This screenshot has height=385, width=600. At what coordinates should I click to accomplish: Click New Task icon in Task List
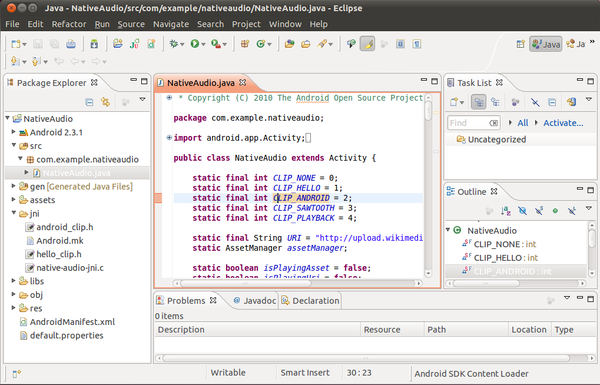click(454, 102)
